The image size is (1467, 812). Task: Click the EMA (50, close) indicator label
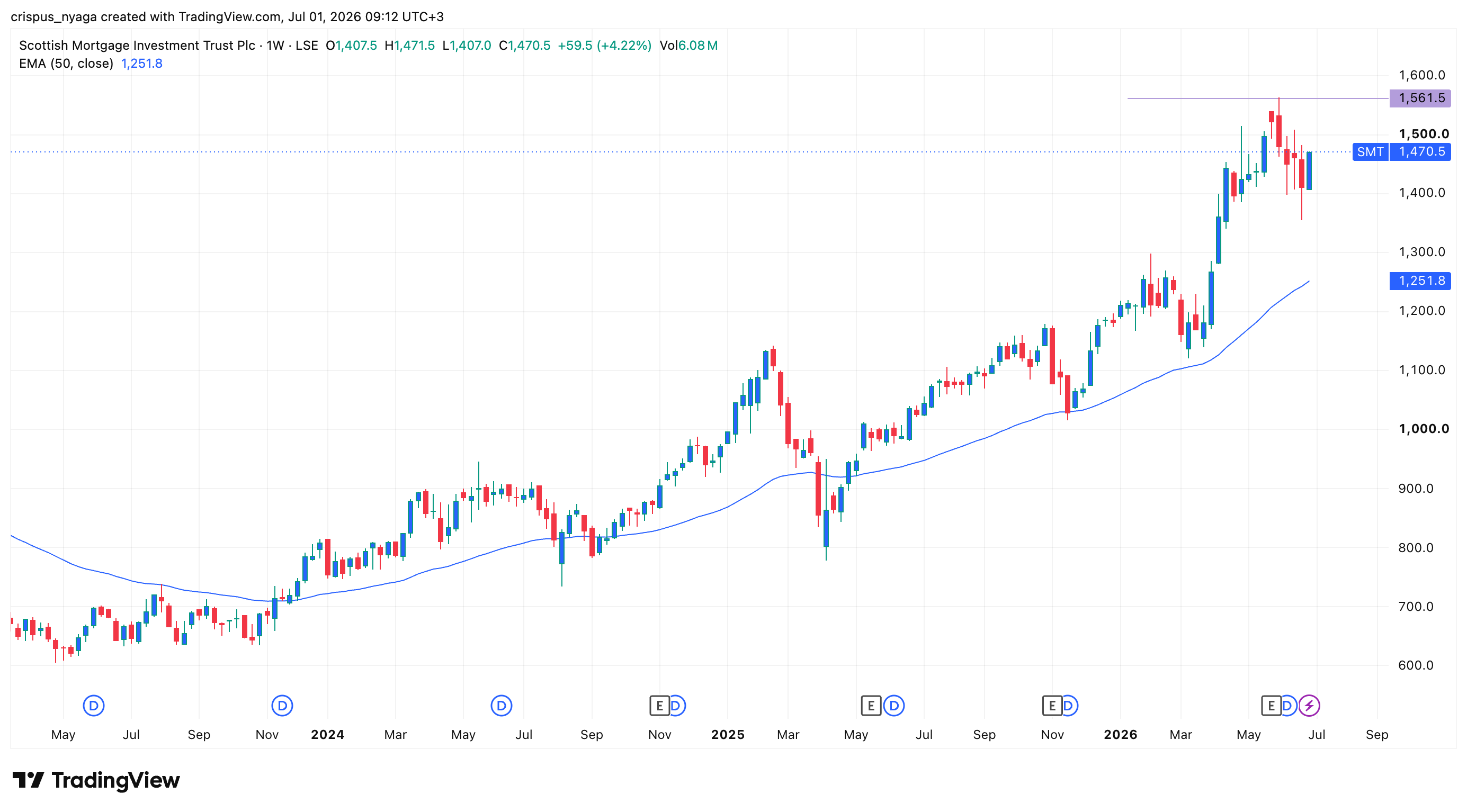point(66,63)
